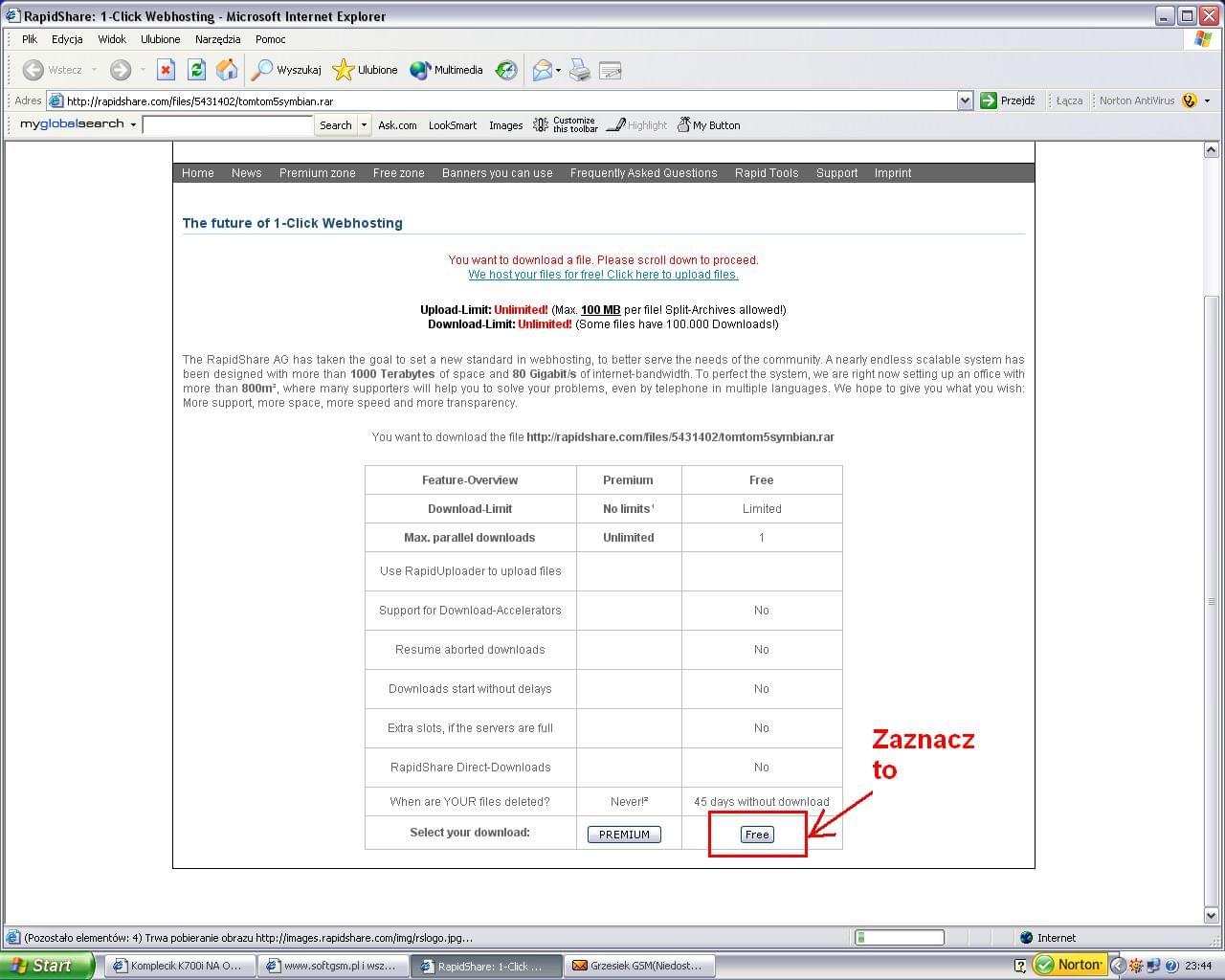Image resolution: width=1225 pixels, height=980 pixels.
Task: Click the Highlight pen tool
Action: (636, 125)
